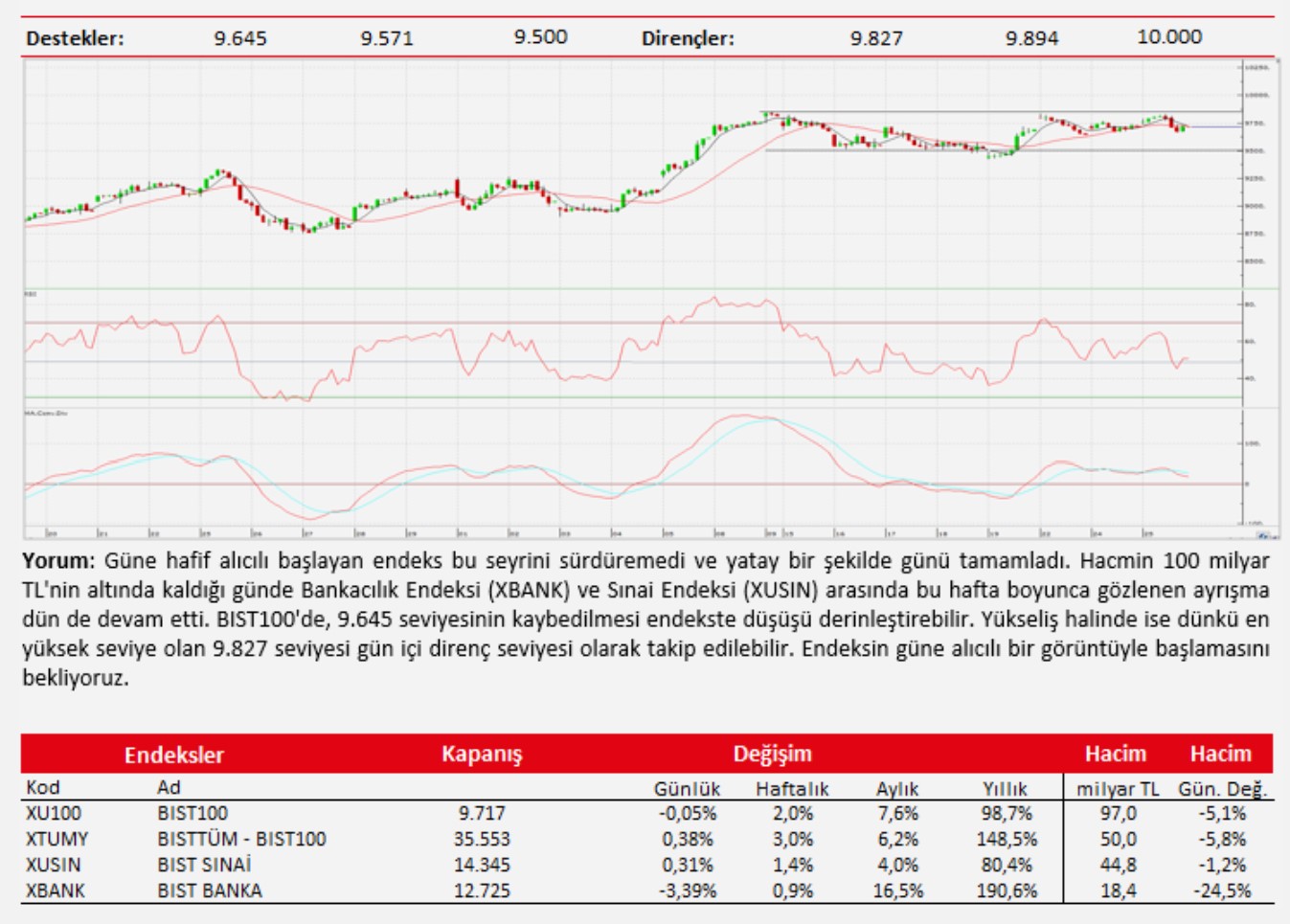The width and height of the screenshot is (1290, 924).
Task: Select XUSIN closing value 14.345
Action: (482, 865)
